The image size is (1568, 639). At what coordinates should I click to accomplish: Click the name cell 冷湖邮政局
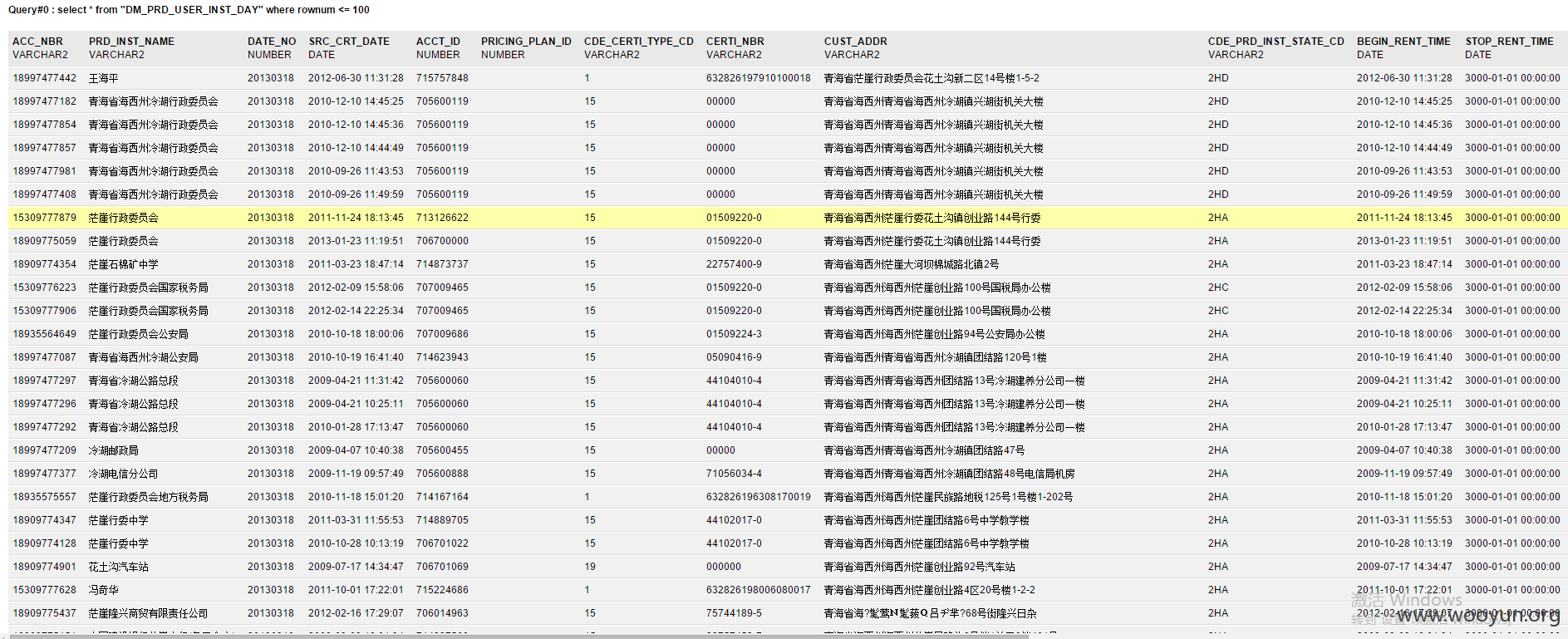pos(114,450)
